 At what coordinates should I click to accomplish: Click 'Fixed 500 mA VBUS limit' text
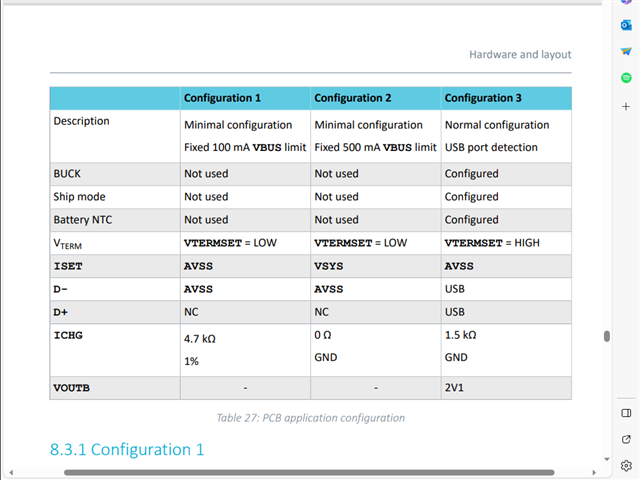pyautogui.click(x=376, y=147)
